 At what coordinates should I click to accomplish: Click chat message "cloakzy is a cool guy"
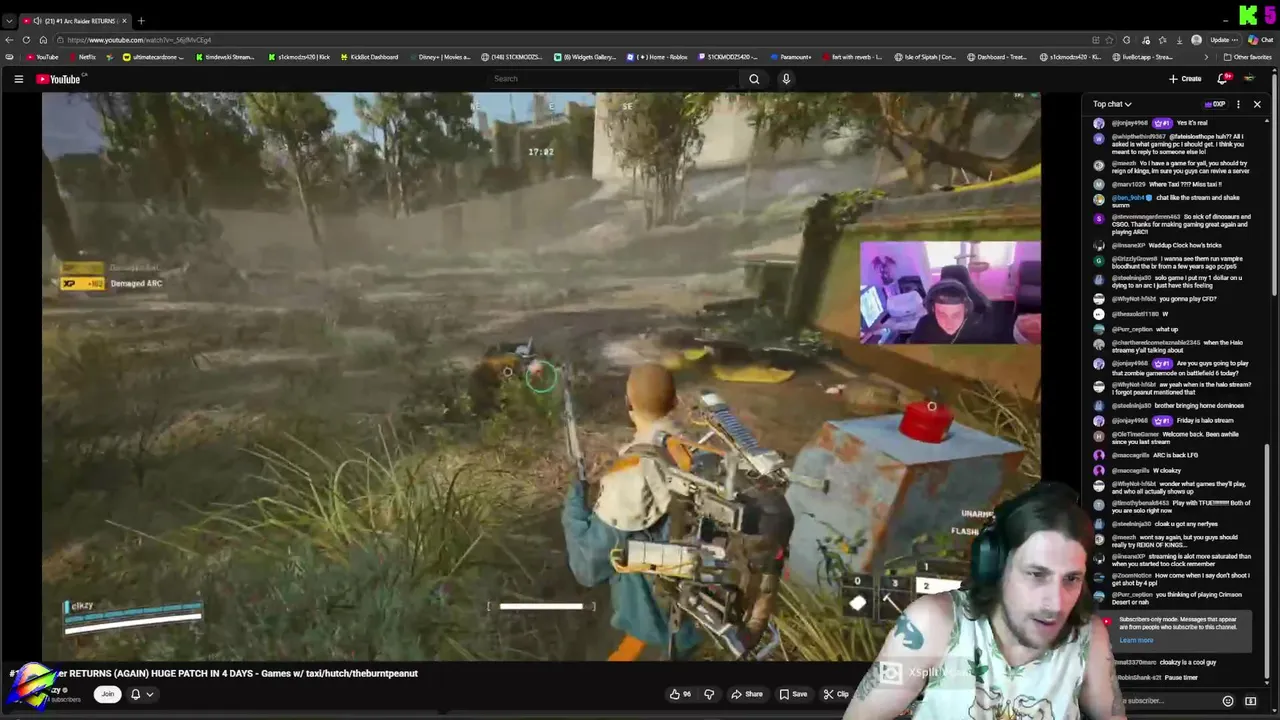click(x=1188, y=663)
